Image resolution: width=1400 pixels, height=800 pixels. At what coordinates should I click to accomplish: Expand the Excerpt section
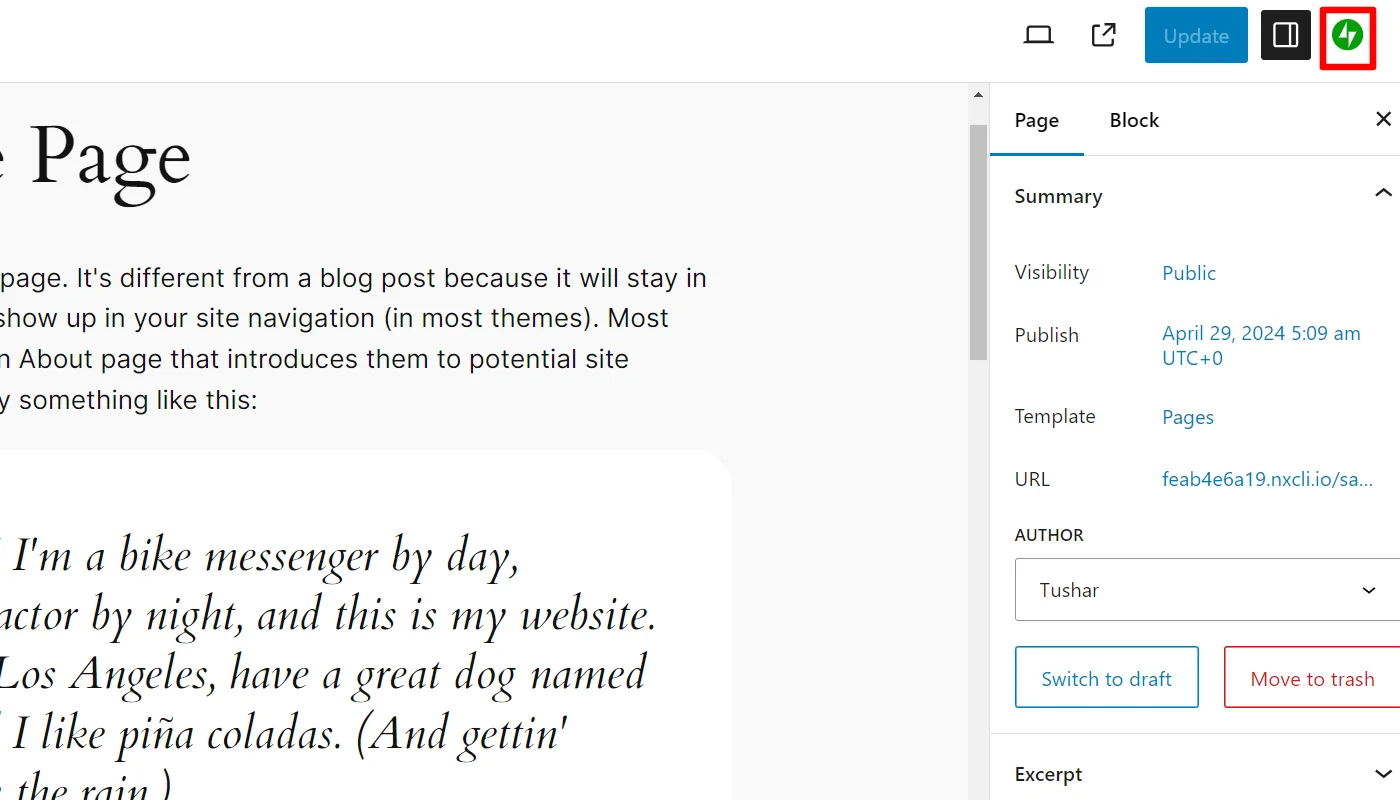1383,774
